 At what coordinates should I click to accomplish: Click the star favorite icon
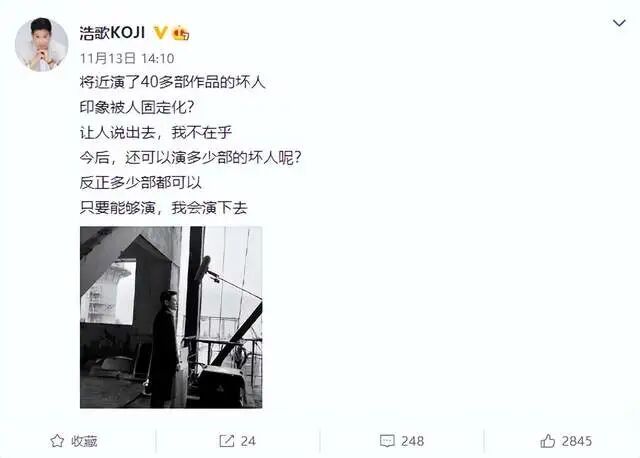tap(57, 441)
